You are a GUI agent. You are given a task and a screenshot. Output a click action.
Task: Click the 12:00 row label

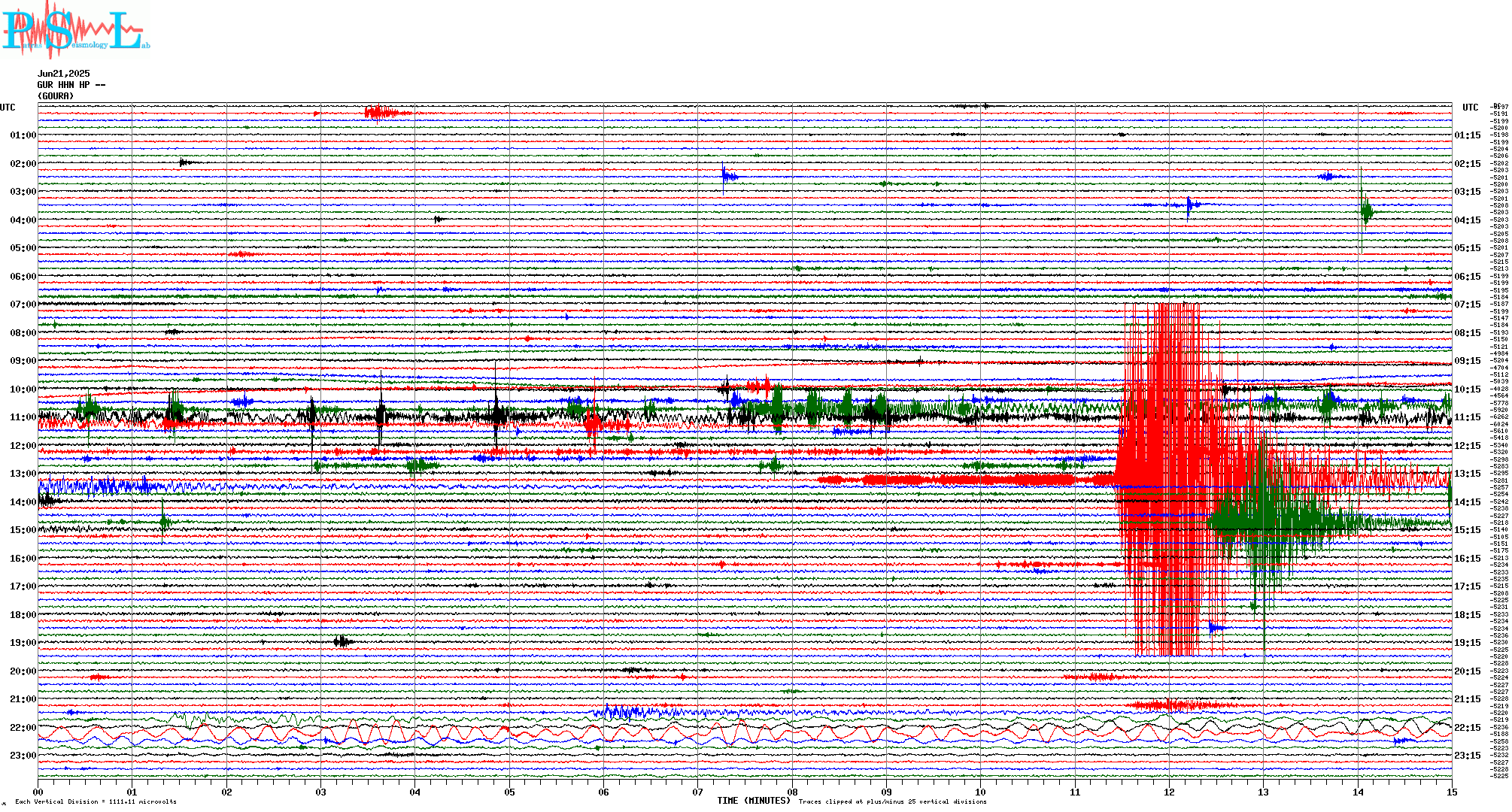[23, 446]
